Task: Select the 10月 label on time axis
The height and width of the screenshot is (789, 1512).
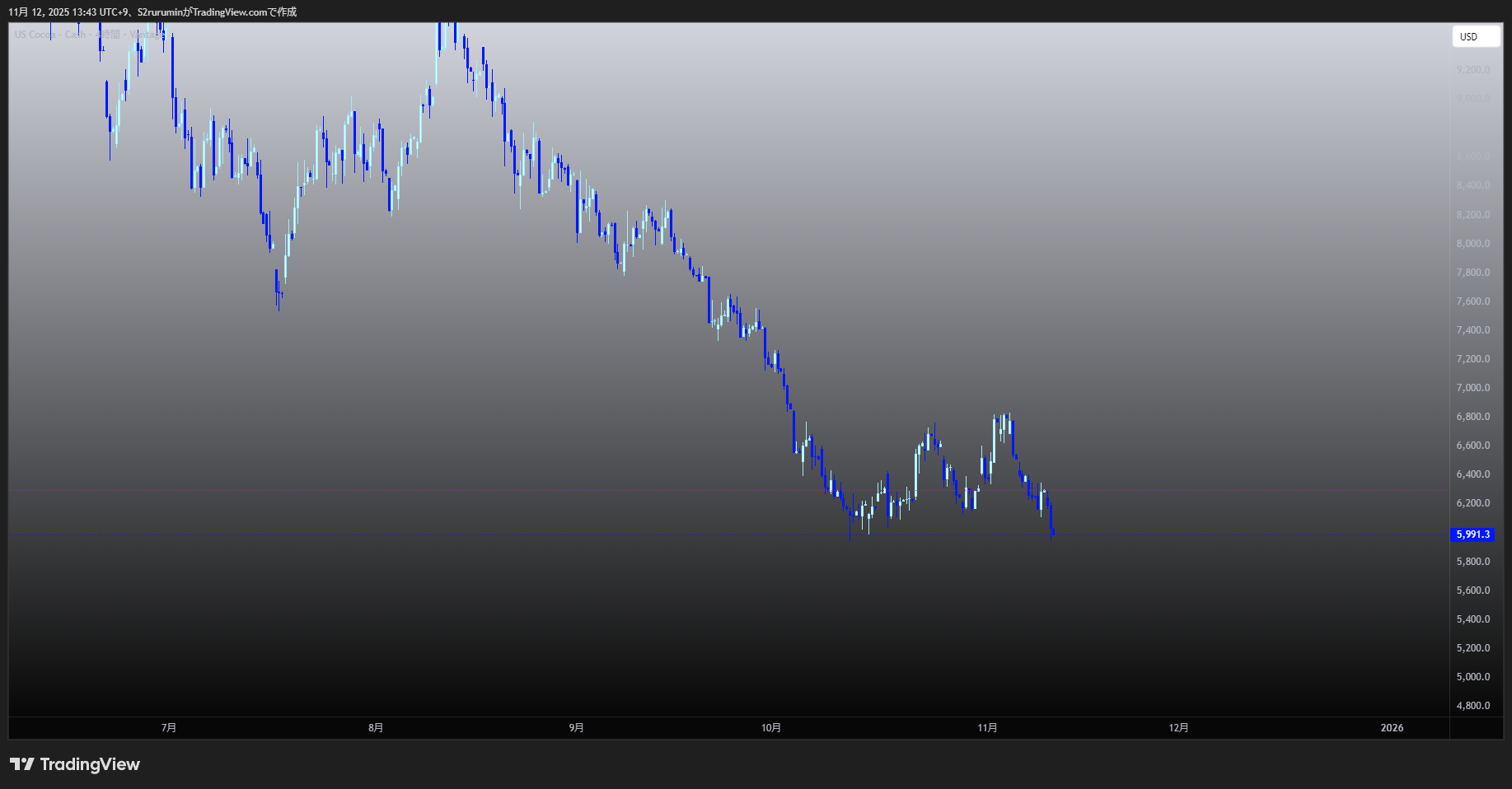Action: click(771, 728)
